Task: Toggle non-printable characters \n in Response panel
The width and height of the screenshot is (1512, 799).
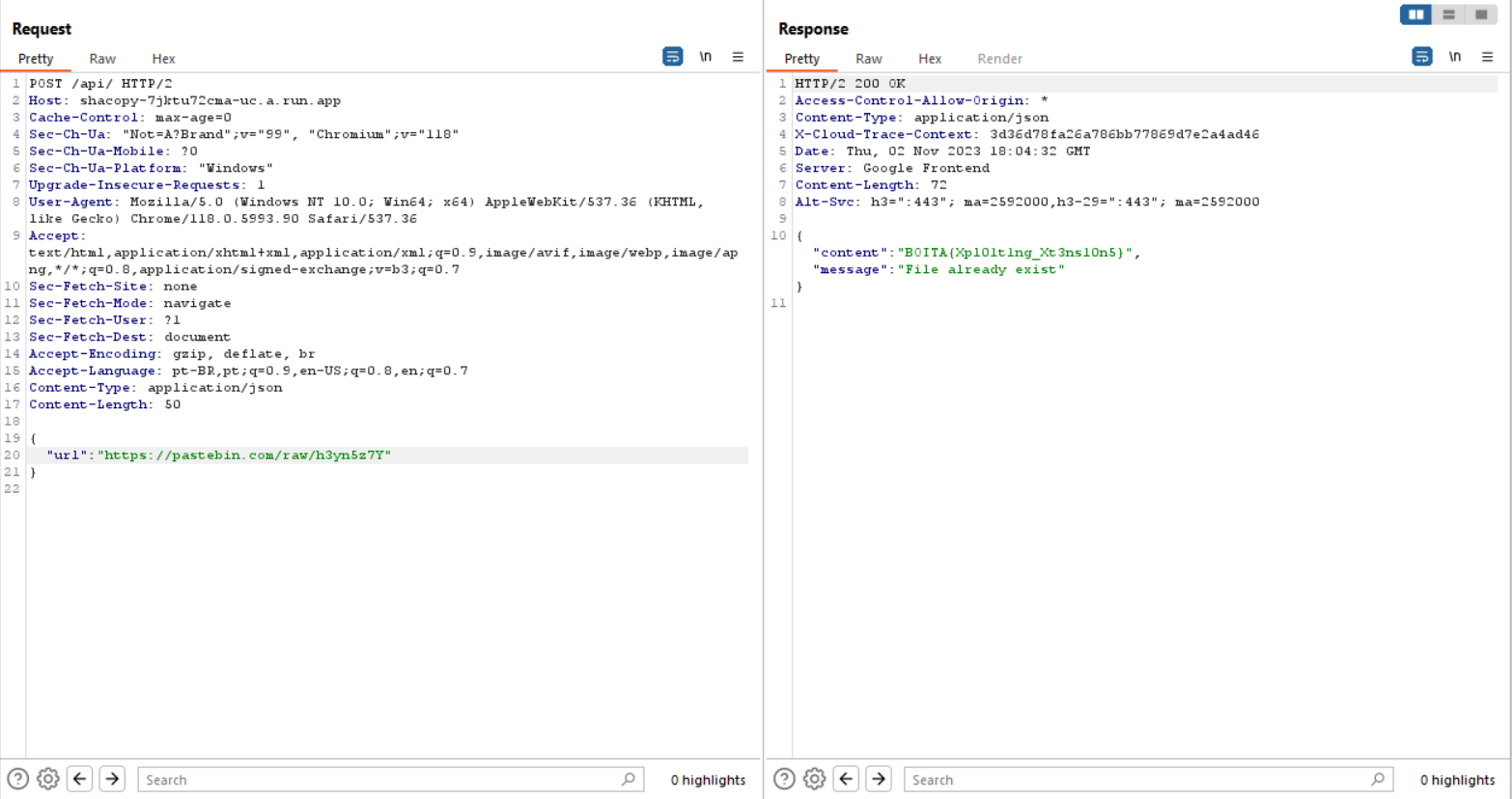Action: click(1455, 57)
